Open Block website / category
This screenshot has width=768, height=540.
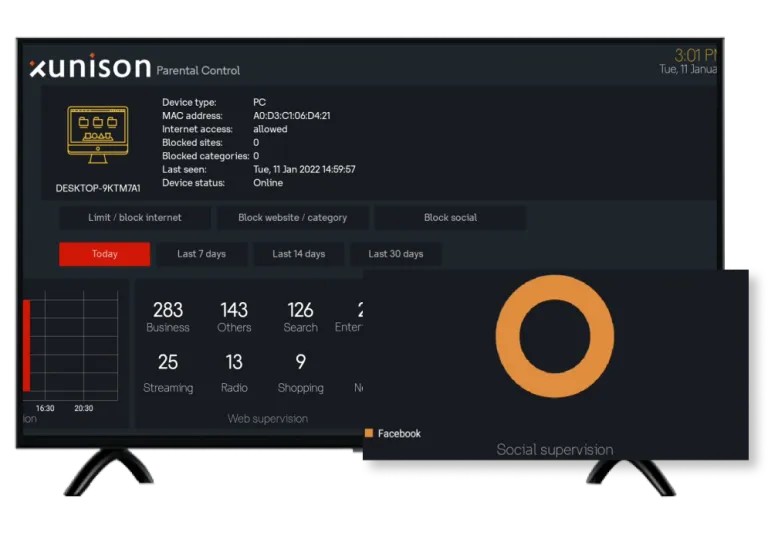point(292,218)
